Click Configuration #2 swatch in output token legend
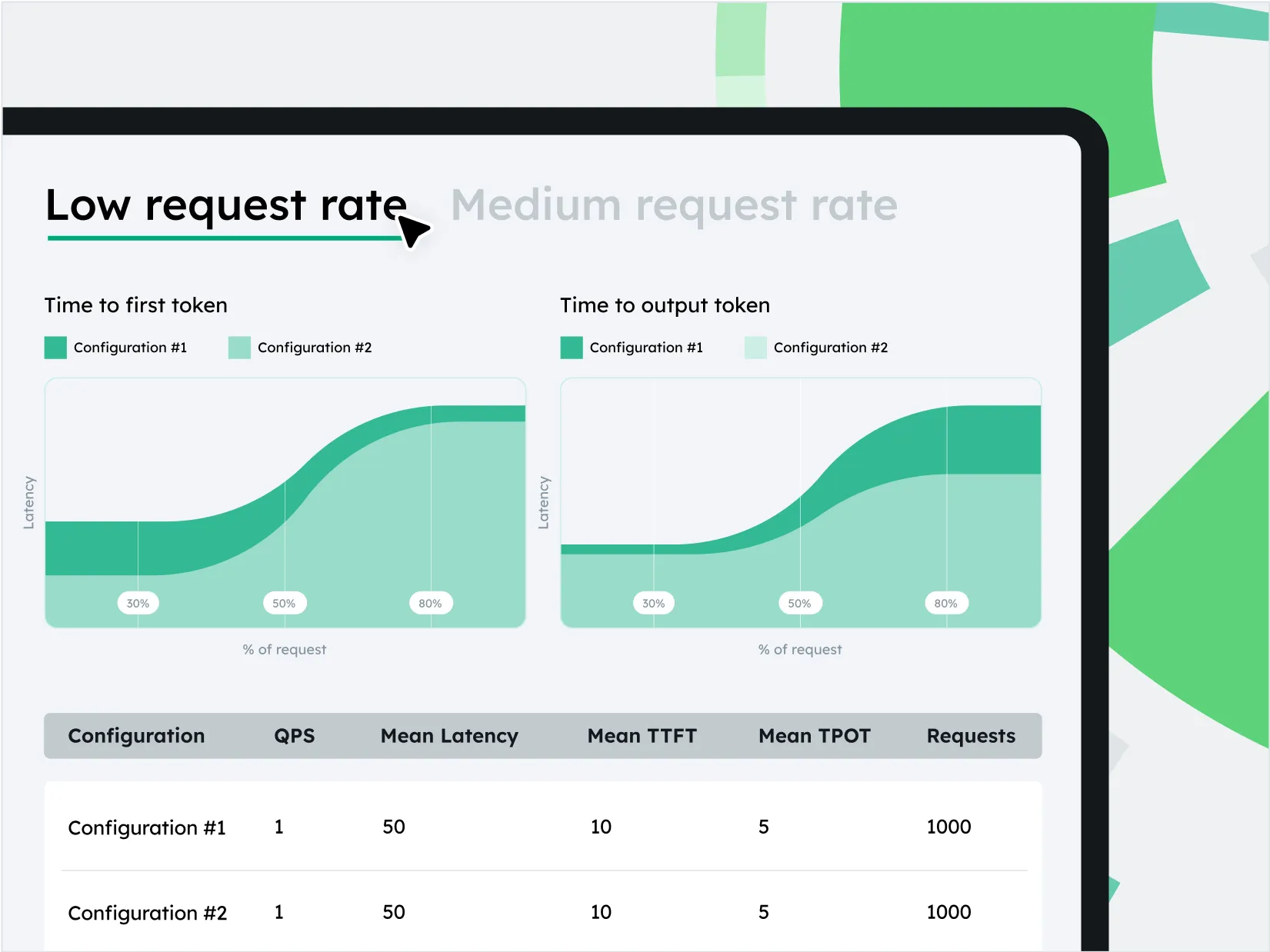1270x952 pixels. coord(755,348)
